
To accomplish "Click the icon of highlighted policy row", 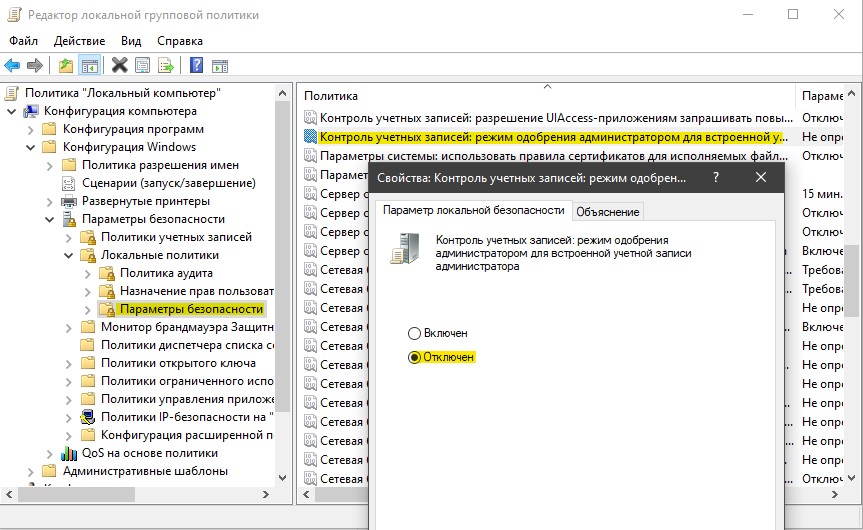I will point(310,136).
